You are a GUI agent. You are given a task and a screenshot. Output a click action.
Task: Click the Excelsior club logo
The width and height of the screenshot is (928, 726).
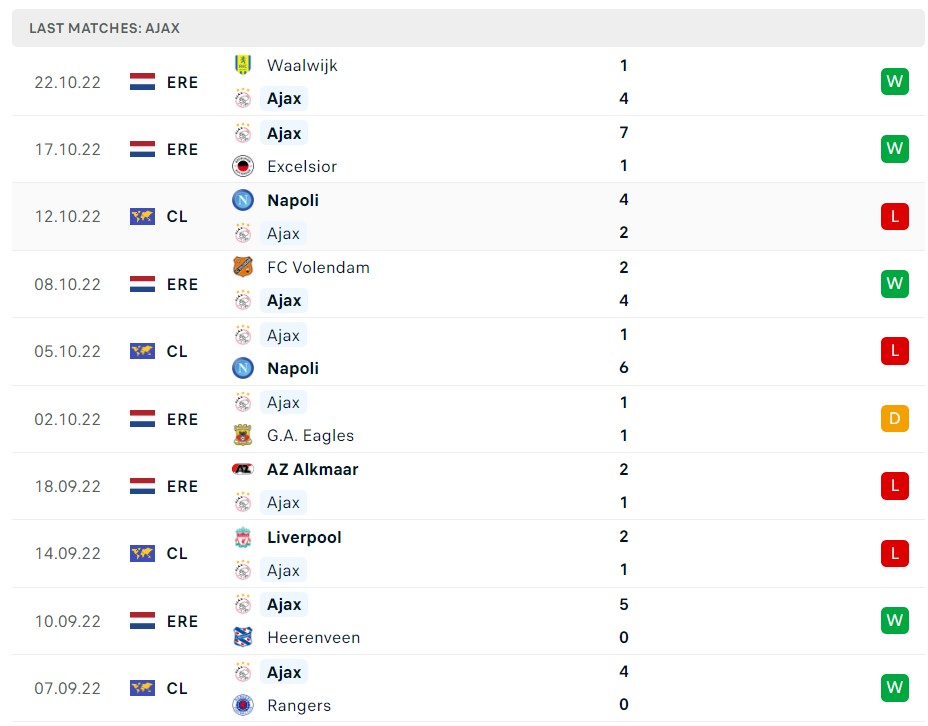click(x=242, y=166)
